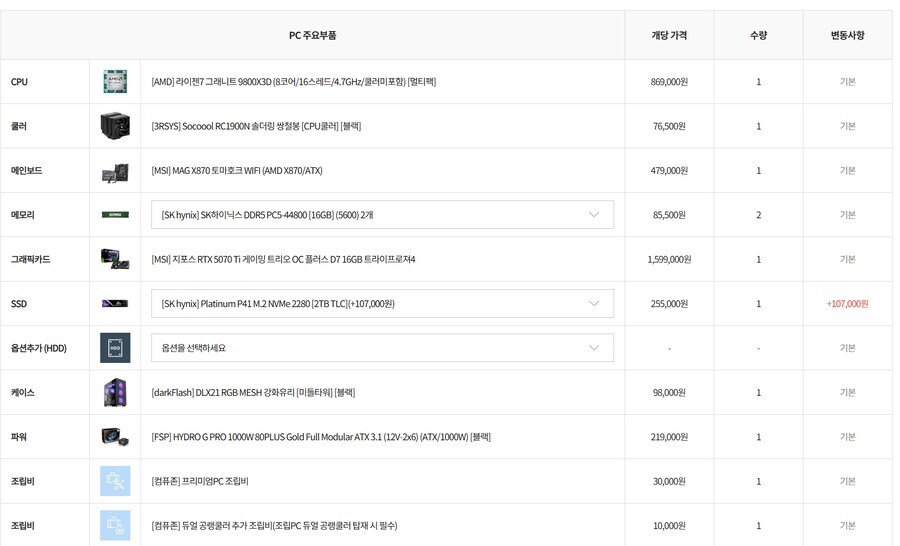The width and height of the screenshot is (900, 546).
Task: Click the +107,000원 SSD price change
Action: click(847, 304)
